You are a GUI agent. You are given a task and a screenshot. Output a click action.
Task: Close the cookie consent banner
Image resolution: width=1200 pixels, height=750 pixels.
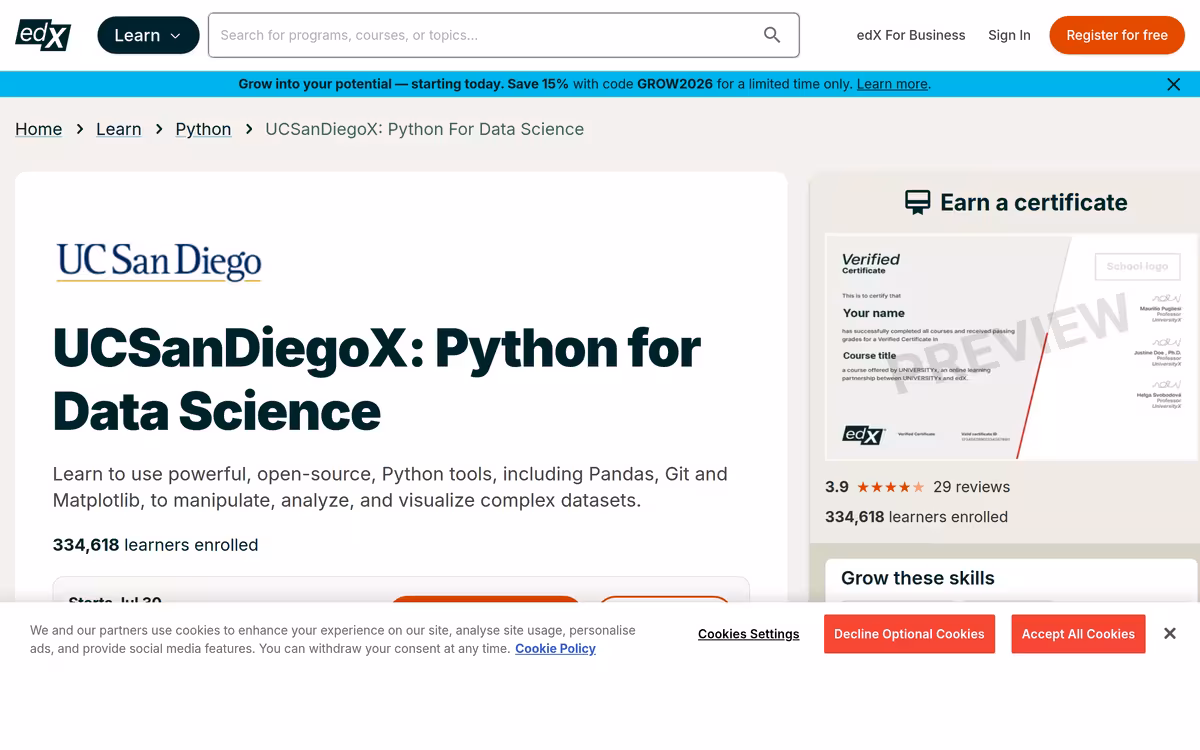click(x=1170, y=634)
